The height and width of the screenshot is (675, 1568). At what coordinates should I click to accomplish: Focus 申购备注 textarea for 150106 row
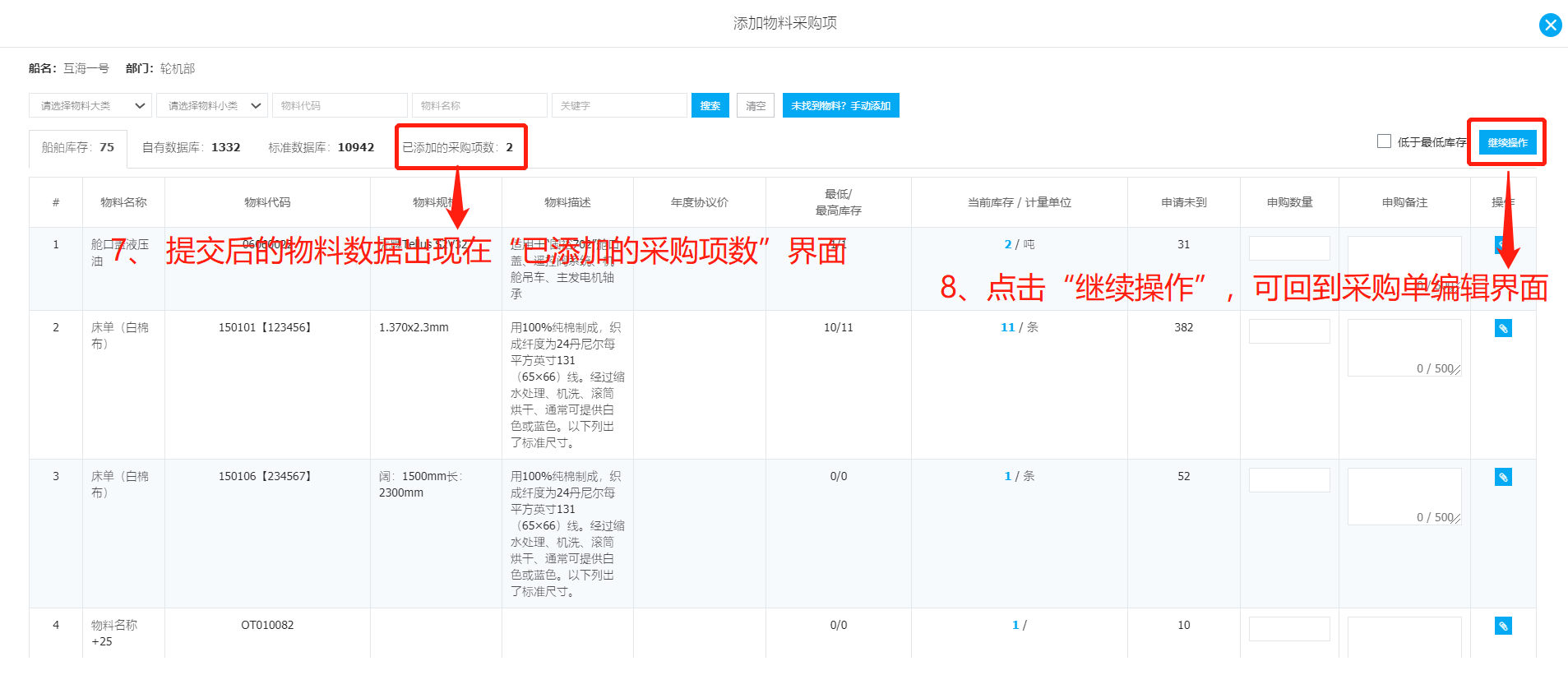1404,497
